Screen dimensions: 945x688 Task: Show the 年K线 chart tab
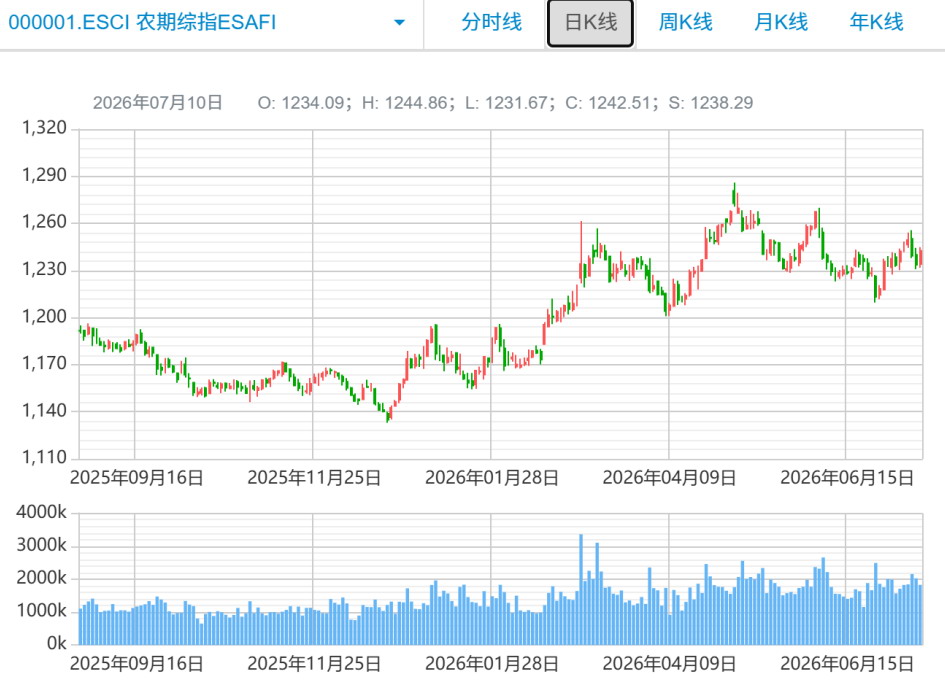coord(876,22)
